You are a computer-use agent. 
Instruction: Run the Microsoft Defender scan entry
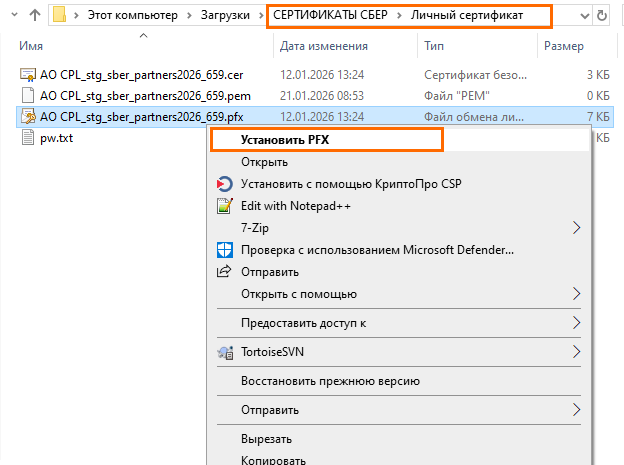click(x=377, y=250)
